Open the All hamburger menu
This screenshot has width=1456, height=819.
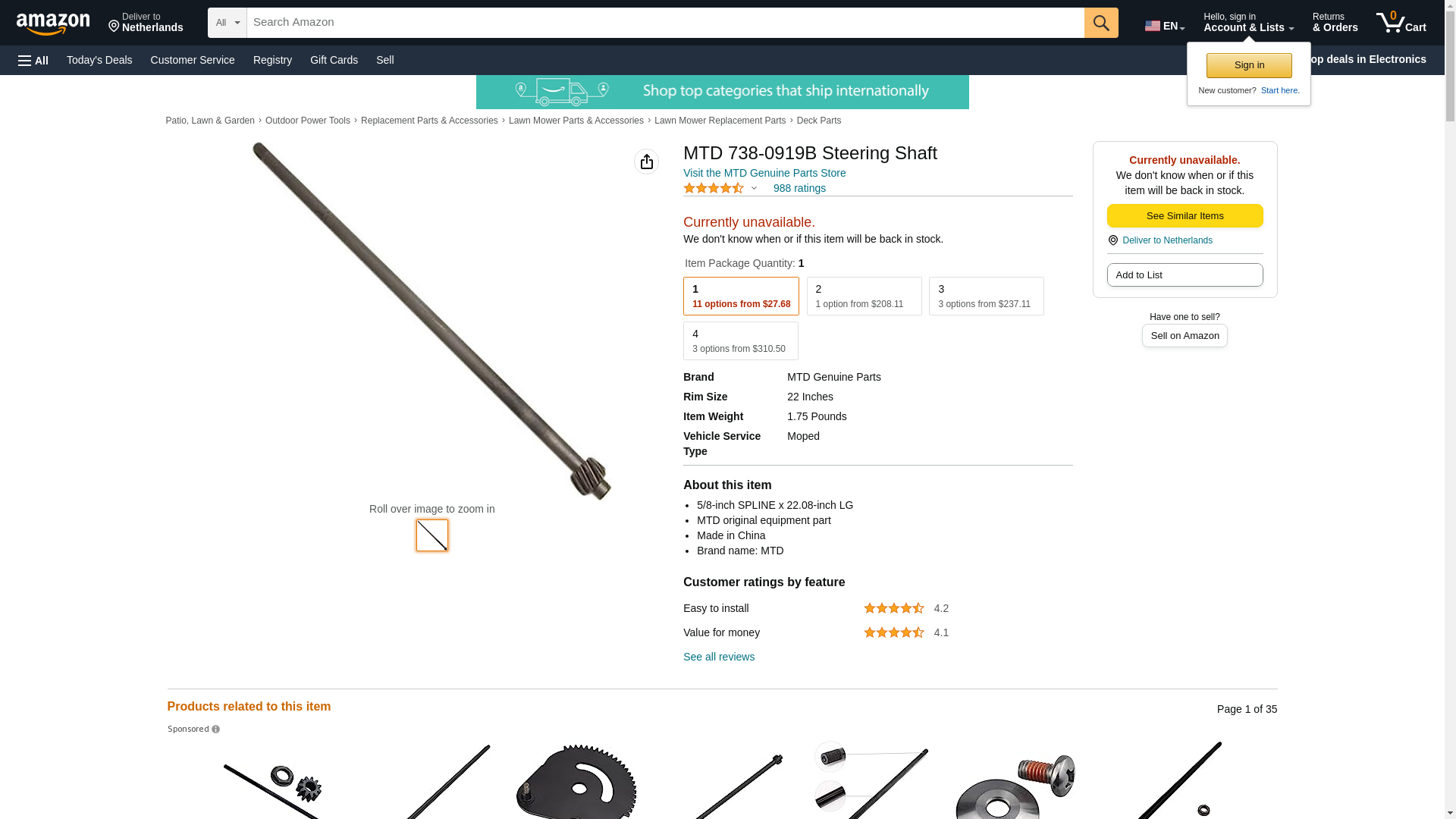[x=33, y=61]
